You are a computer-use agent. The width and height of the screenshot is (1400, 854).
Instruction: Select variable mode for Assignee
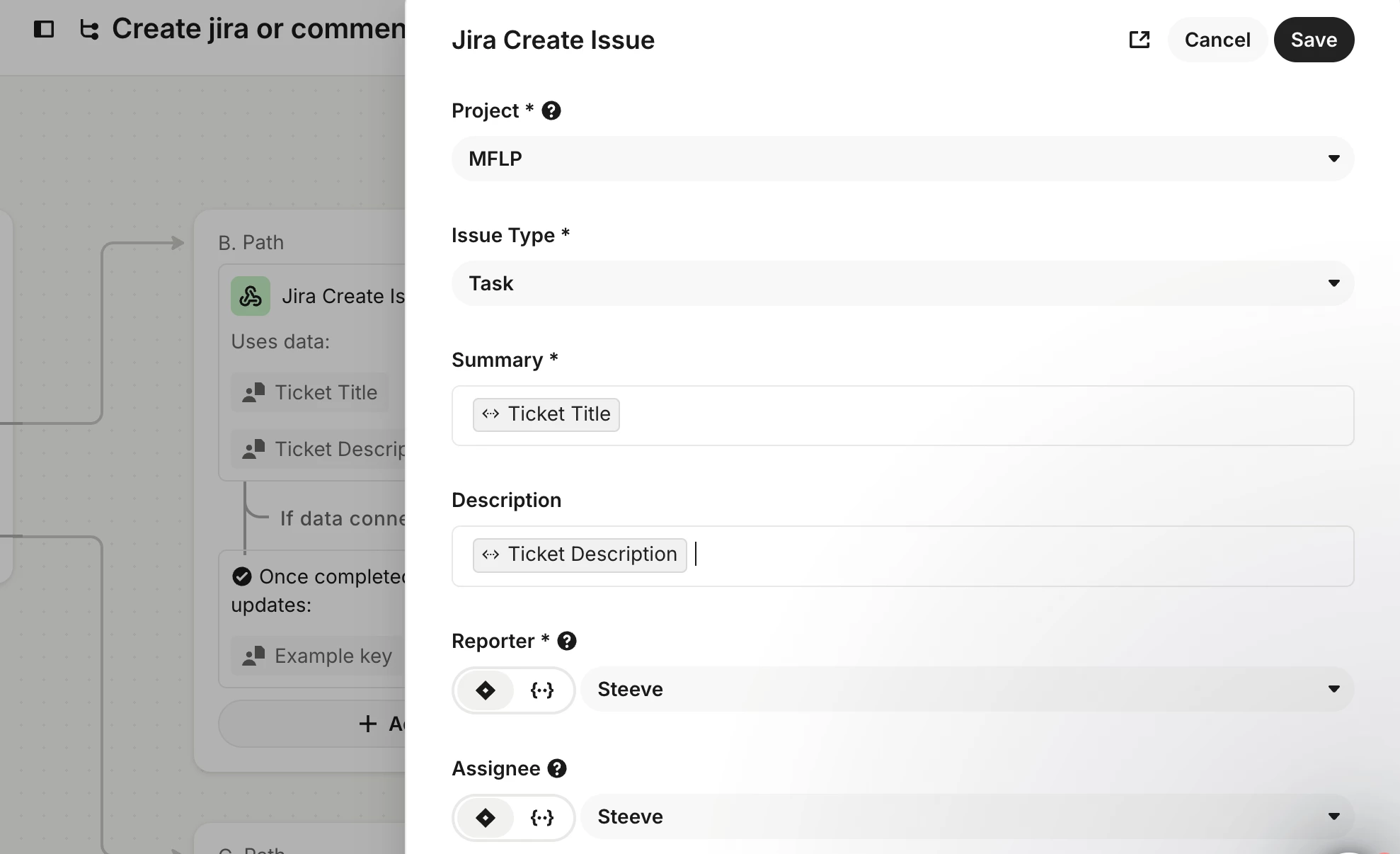coord(542,817)
